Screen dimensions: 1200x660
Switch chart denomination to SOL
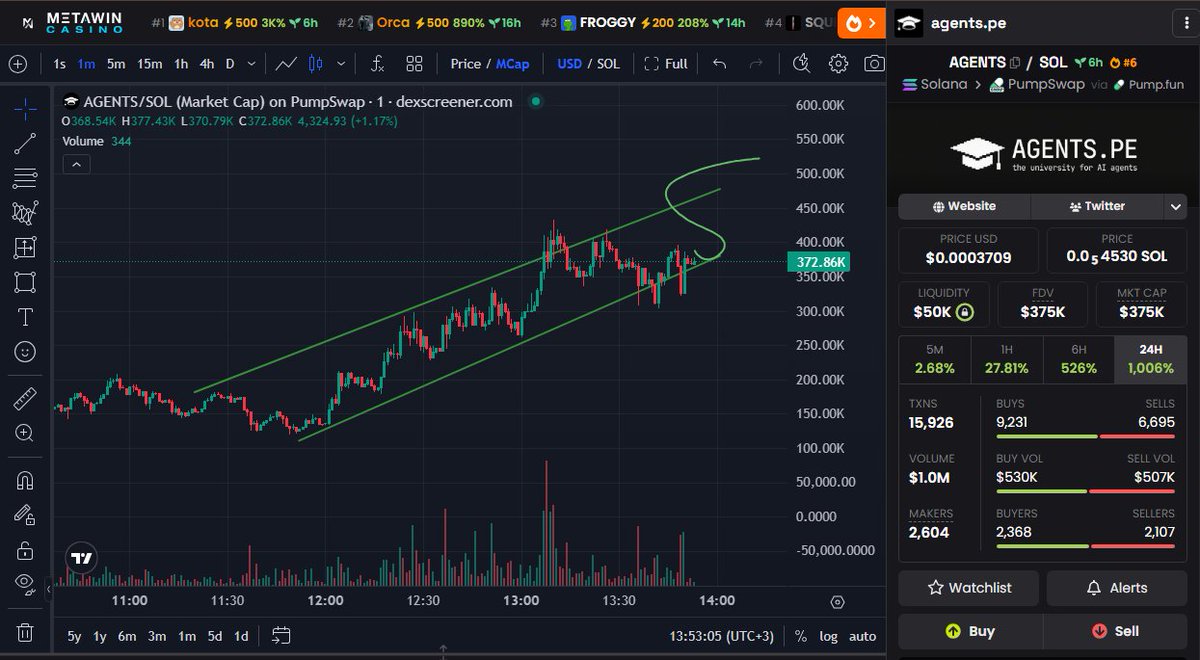(x=608, y=64)
